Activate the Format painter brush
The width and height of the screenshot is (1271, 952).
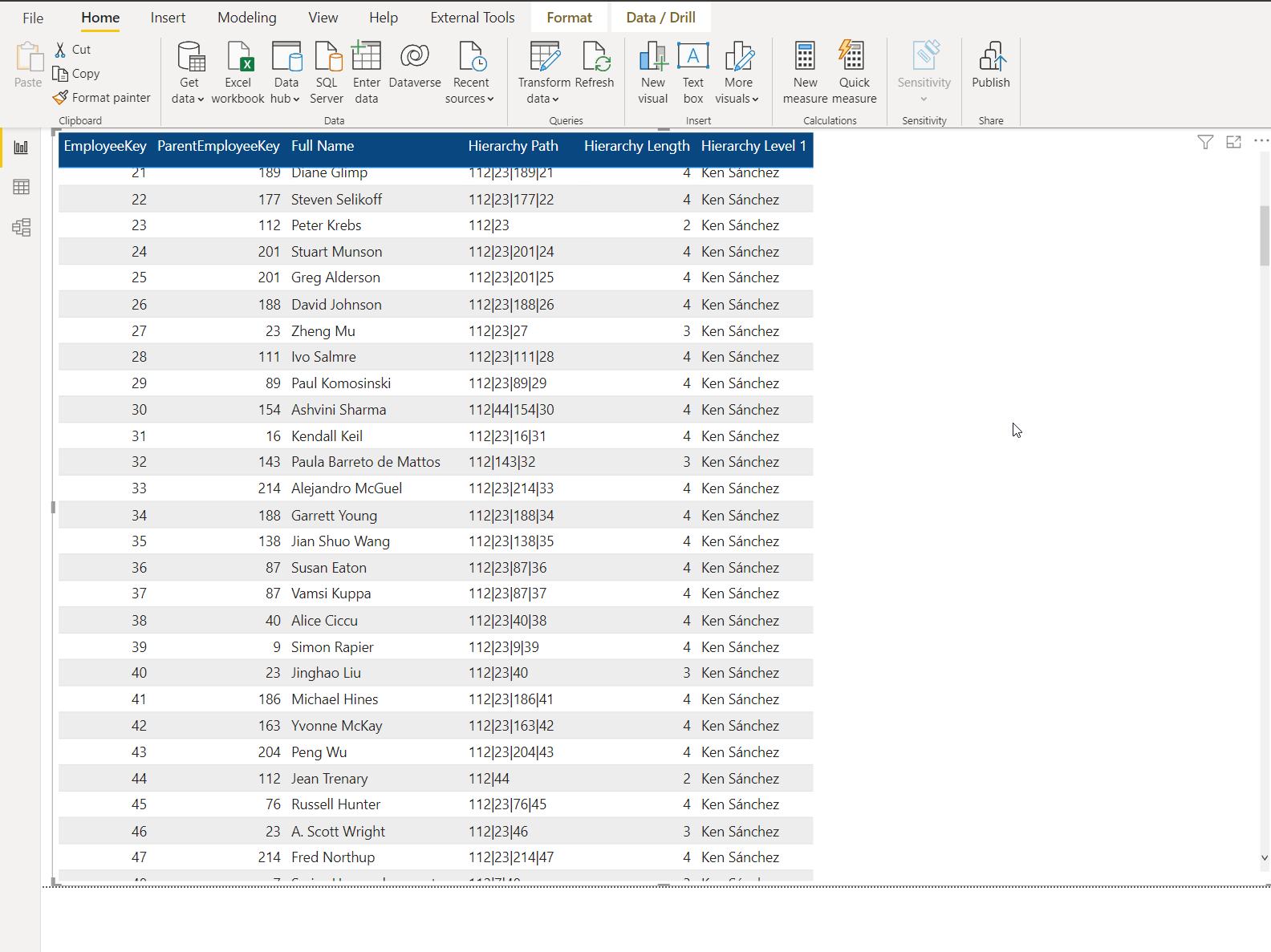[60, 98]
